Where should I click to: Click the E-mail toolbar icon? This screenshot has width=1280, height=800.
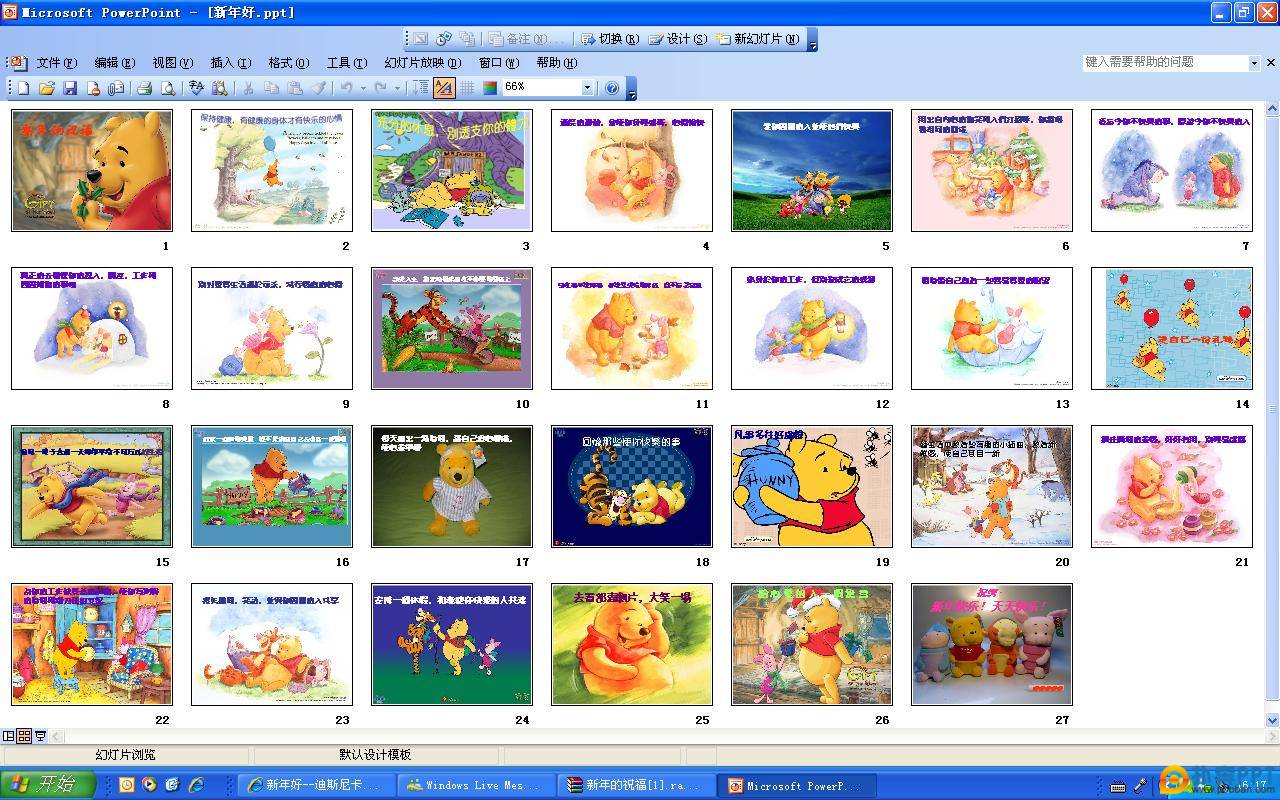(116, 88)
